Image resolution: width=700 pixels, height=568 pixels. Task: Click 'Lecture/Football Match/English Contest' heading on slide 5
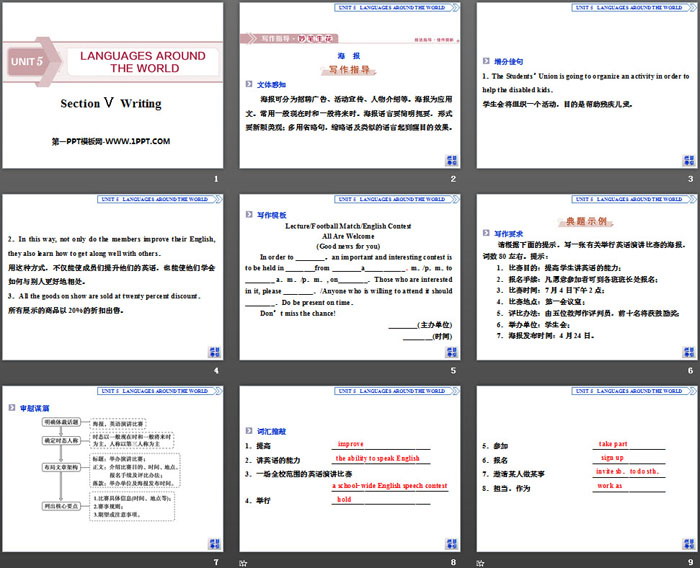(348, 226)
